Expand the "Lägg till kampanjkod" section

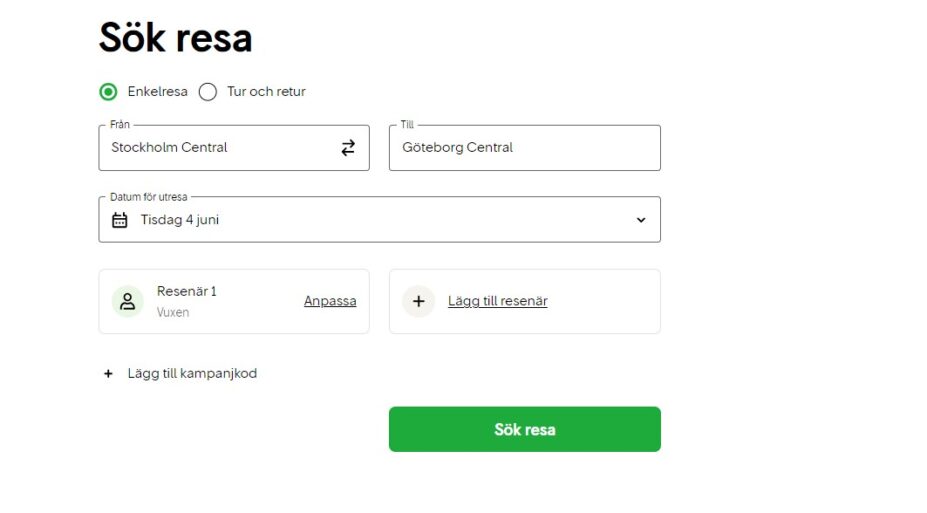point(192,374)
